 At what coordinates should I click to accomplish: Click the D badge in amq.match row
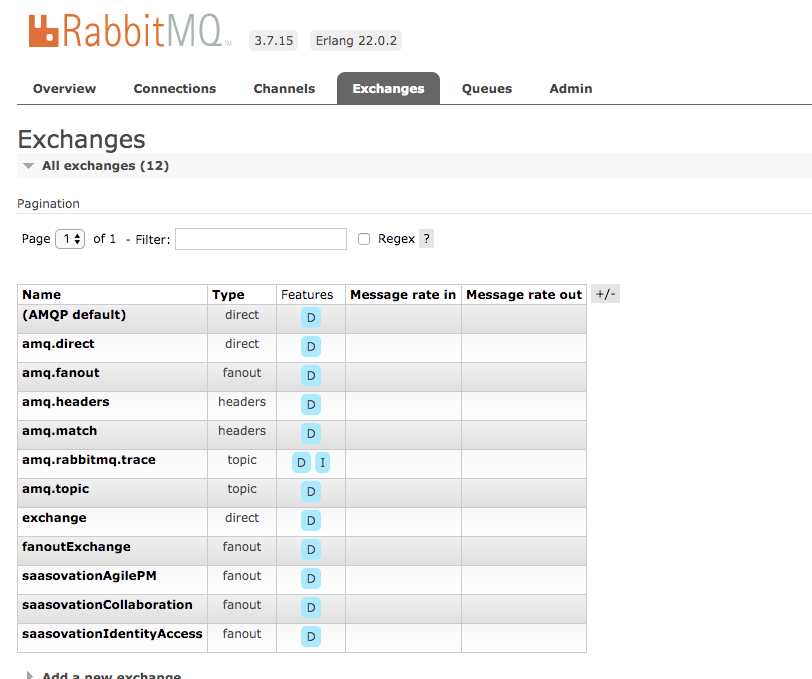click(311, 434)
